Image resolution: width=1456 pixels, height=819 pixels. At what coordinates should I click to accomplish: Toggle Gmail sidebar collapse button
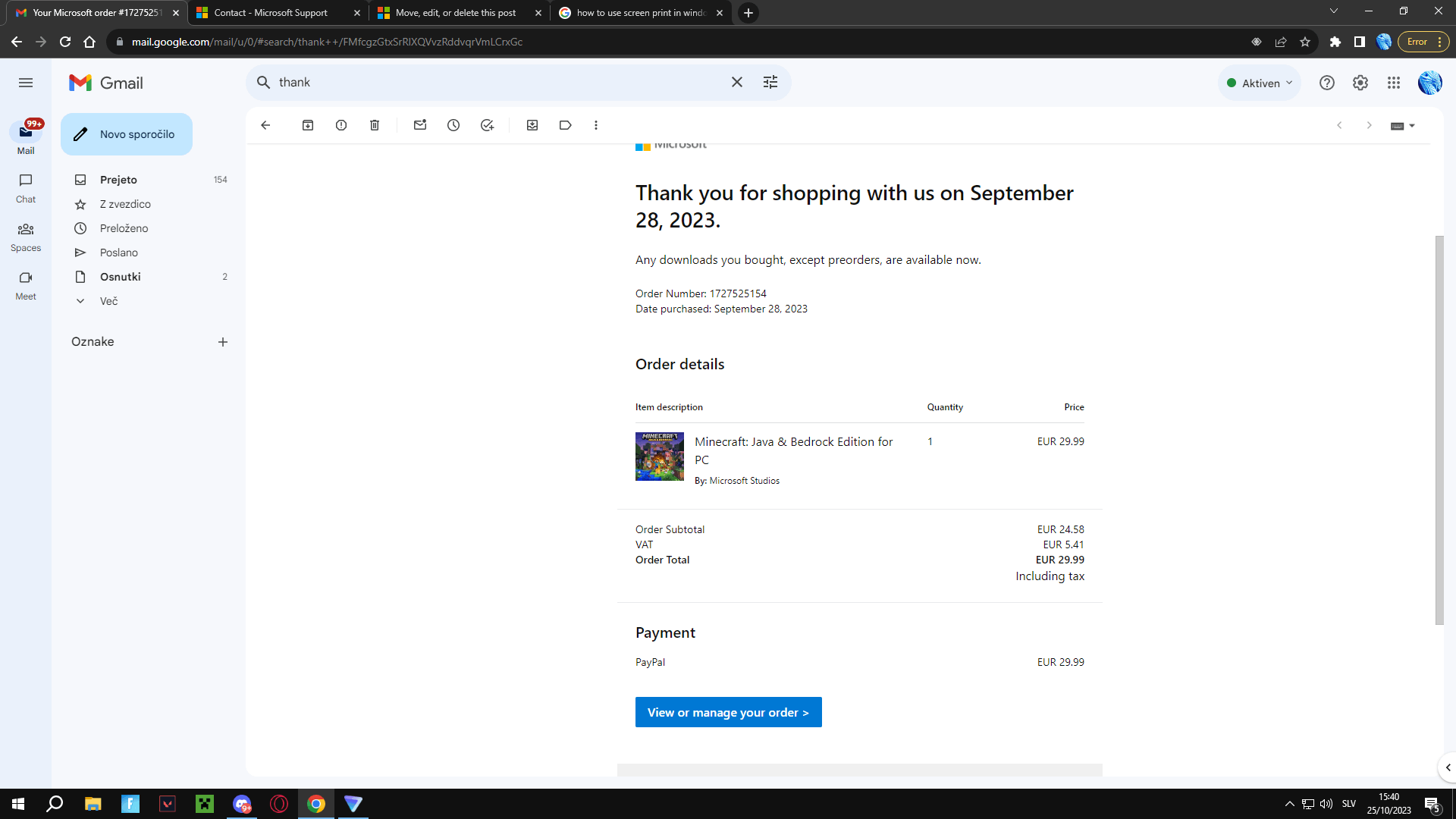tap(26, 82)
